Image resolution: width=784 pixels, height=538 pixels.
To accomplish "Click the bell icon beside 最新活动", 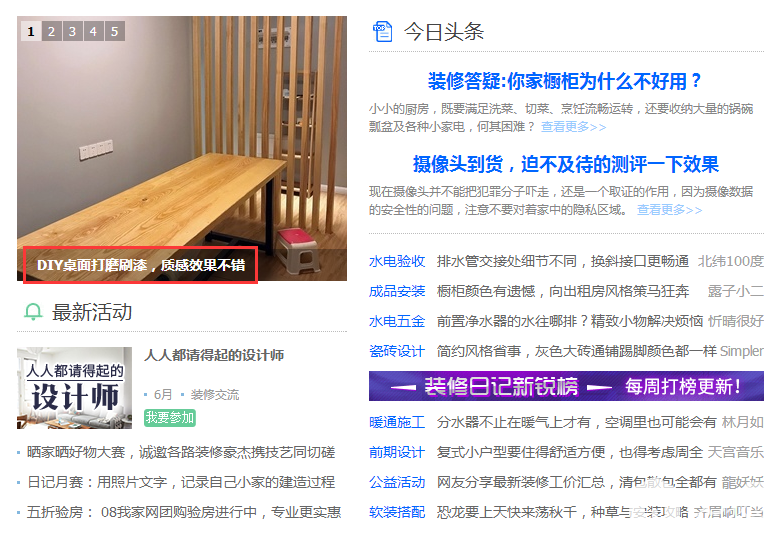I will click(x=33, y=312).
